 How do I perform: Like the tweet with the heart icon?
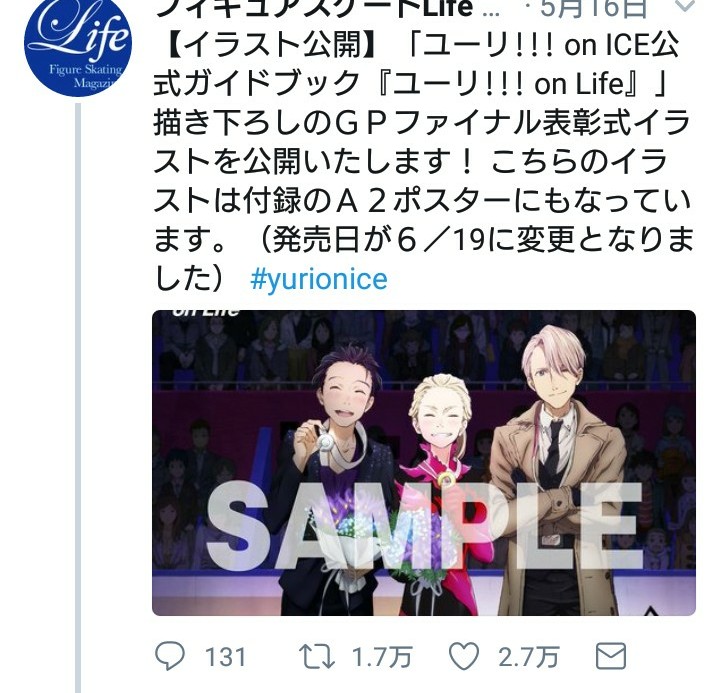point(464,656)
